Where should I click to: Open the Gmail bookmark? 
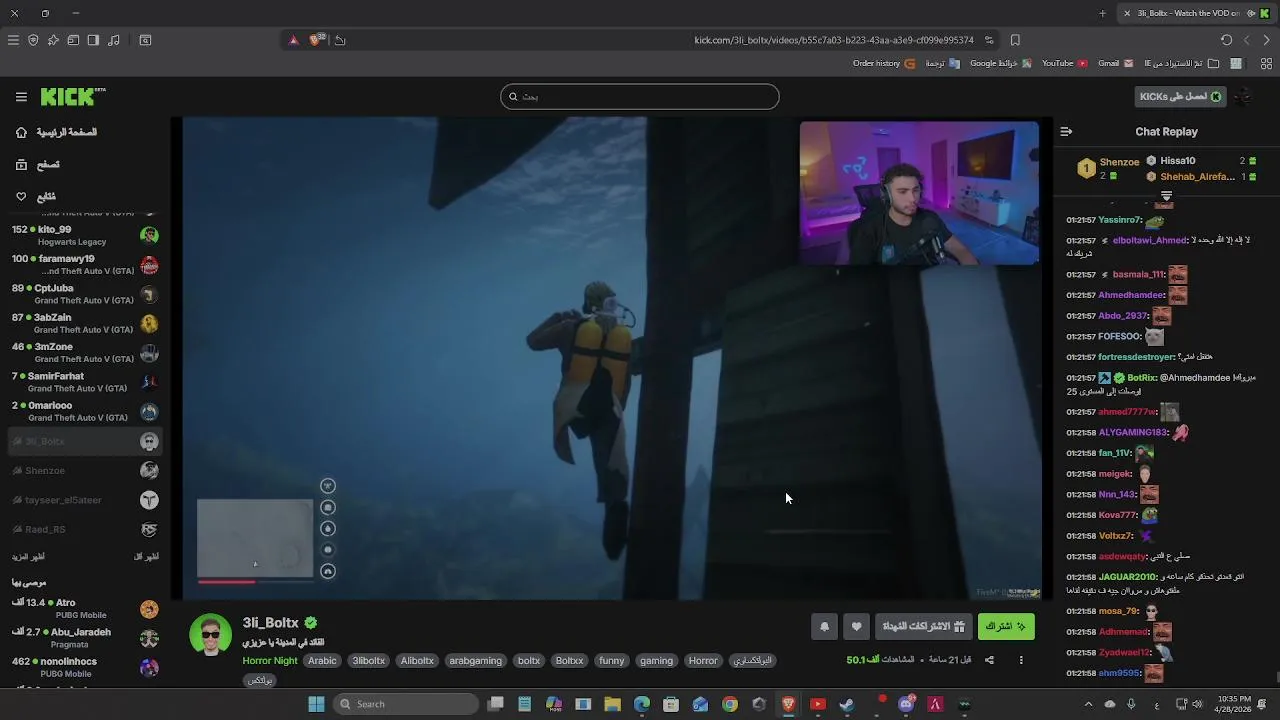1116,63
